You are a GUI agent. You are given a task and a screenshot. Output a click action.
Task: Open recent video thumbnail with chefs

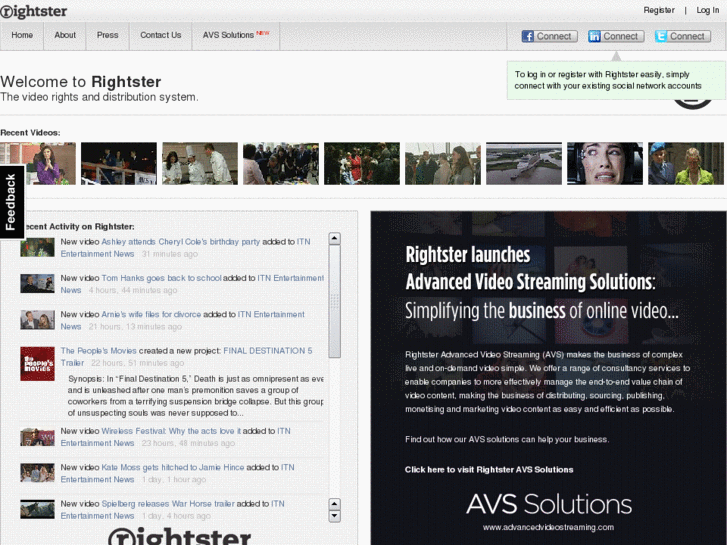200,163
